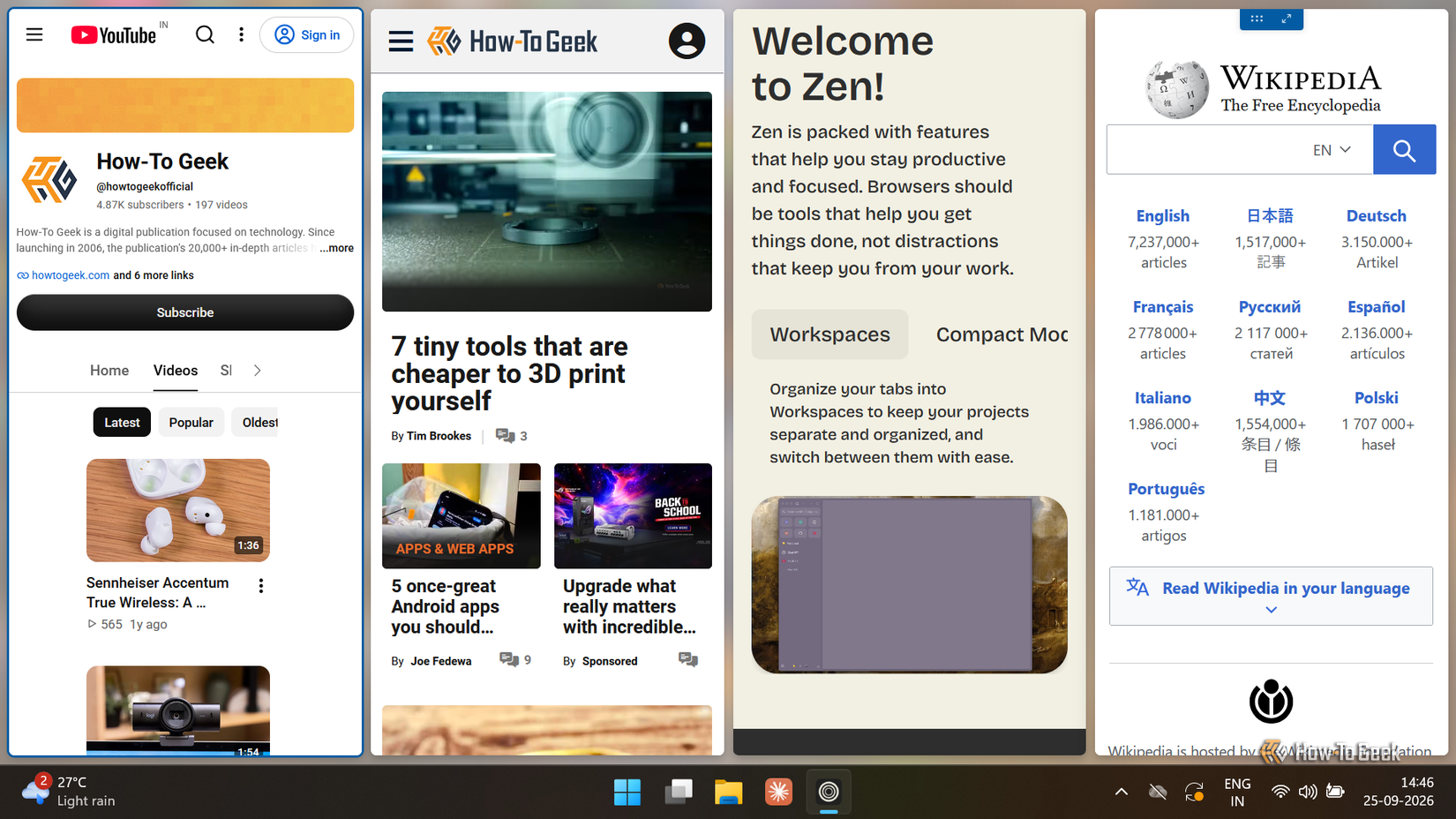
Task: Show more channel tabs with right chevron
Action: pos(257,371)
